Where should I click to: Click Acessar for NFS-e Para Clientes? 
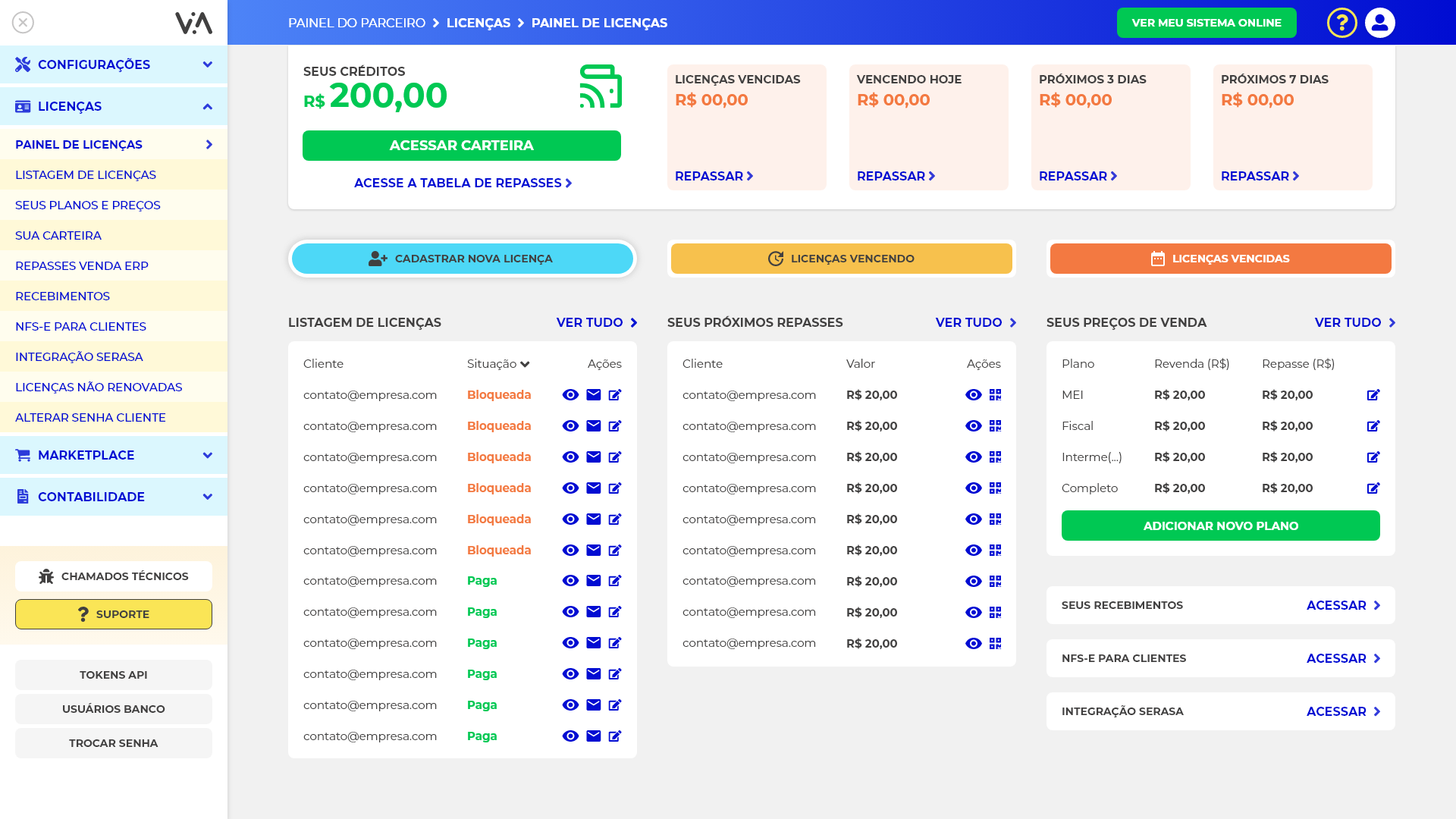pyautogui.click(x=1344, y=658)
